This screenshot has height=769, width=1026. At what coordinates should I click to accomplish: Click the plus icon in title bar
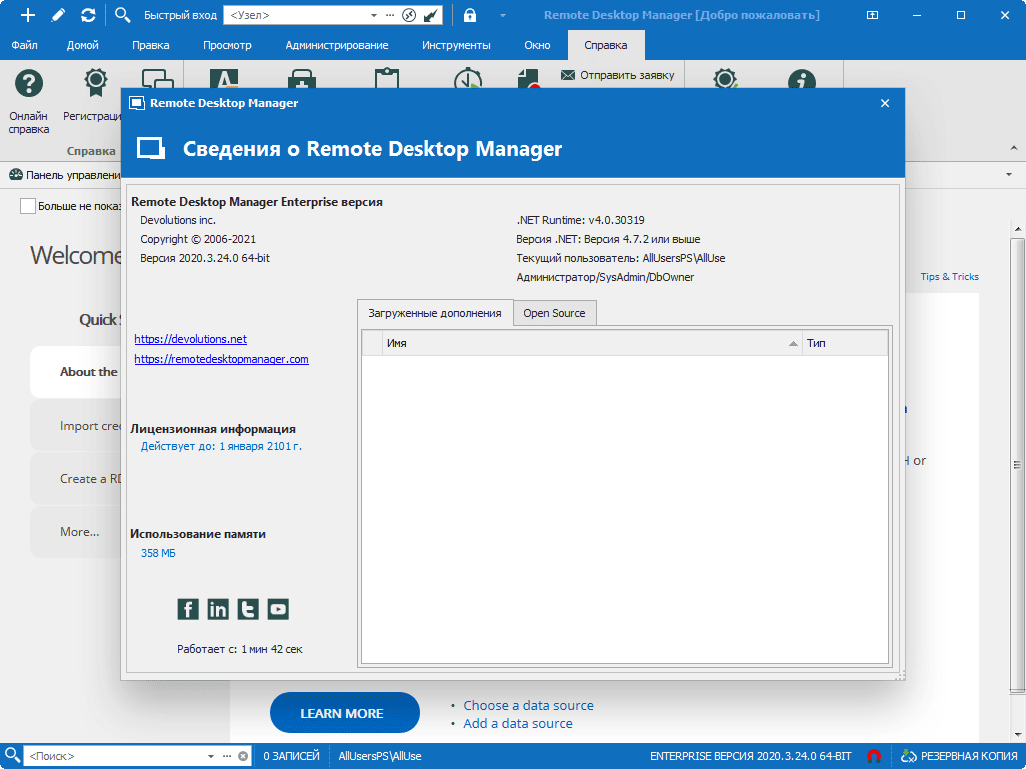27,14
